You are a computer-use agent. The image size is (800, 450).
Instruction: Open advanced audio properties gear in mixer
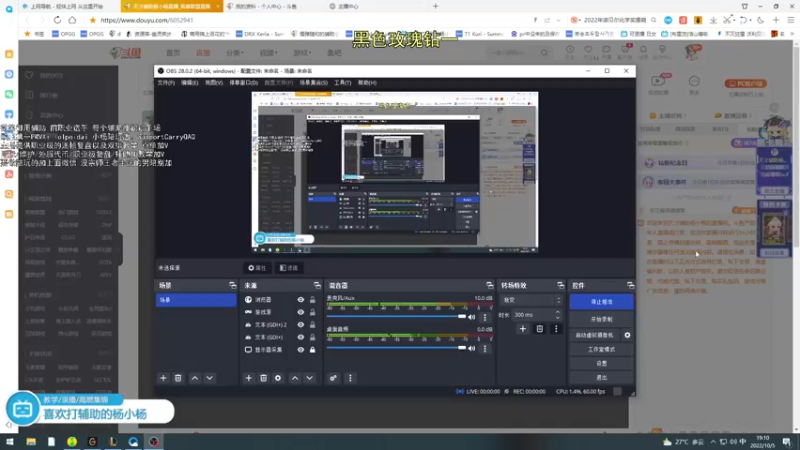[333, 378]
